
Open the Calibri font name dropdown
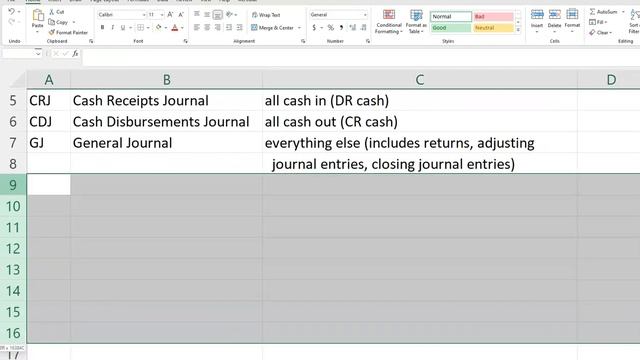tap(144, 15)
